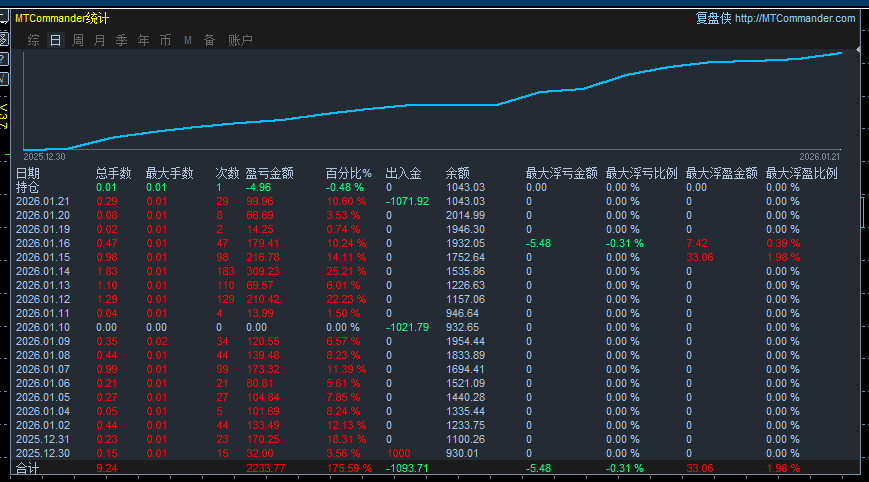Click the 出入金 column header
Image resolution: width=869 pixels, height=482 pixels.
coord(403,173)
